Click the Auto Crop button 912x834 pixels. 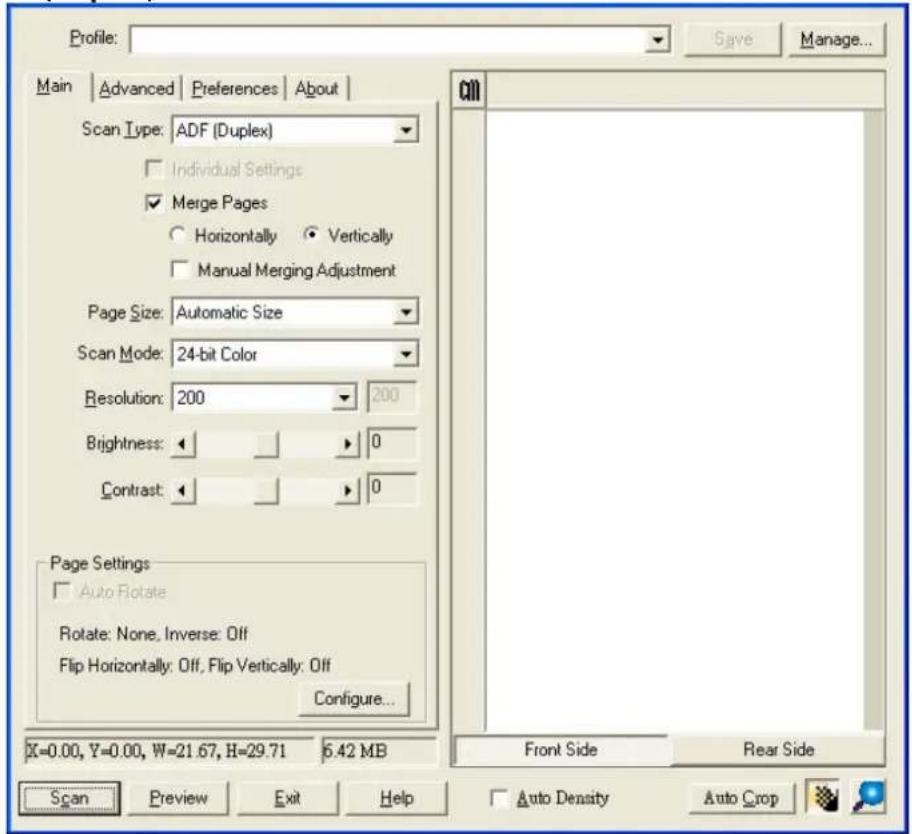741,798
